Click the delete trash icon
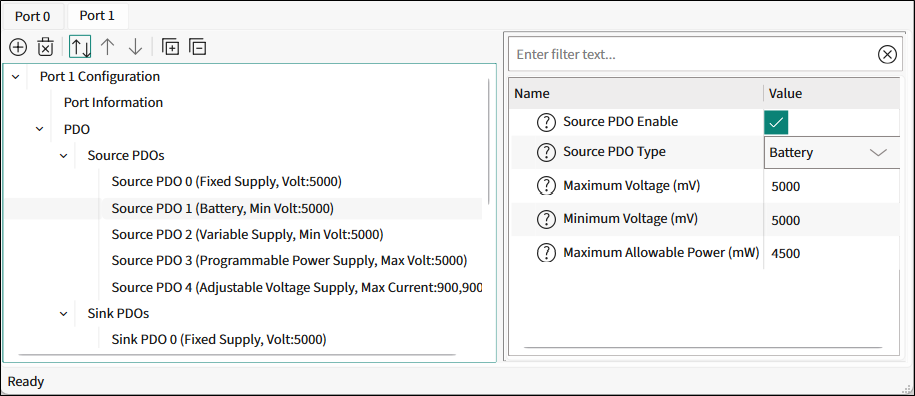Image resolution: width=915 pixels, height=396 pixels. click(x=46, y=47)
